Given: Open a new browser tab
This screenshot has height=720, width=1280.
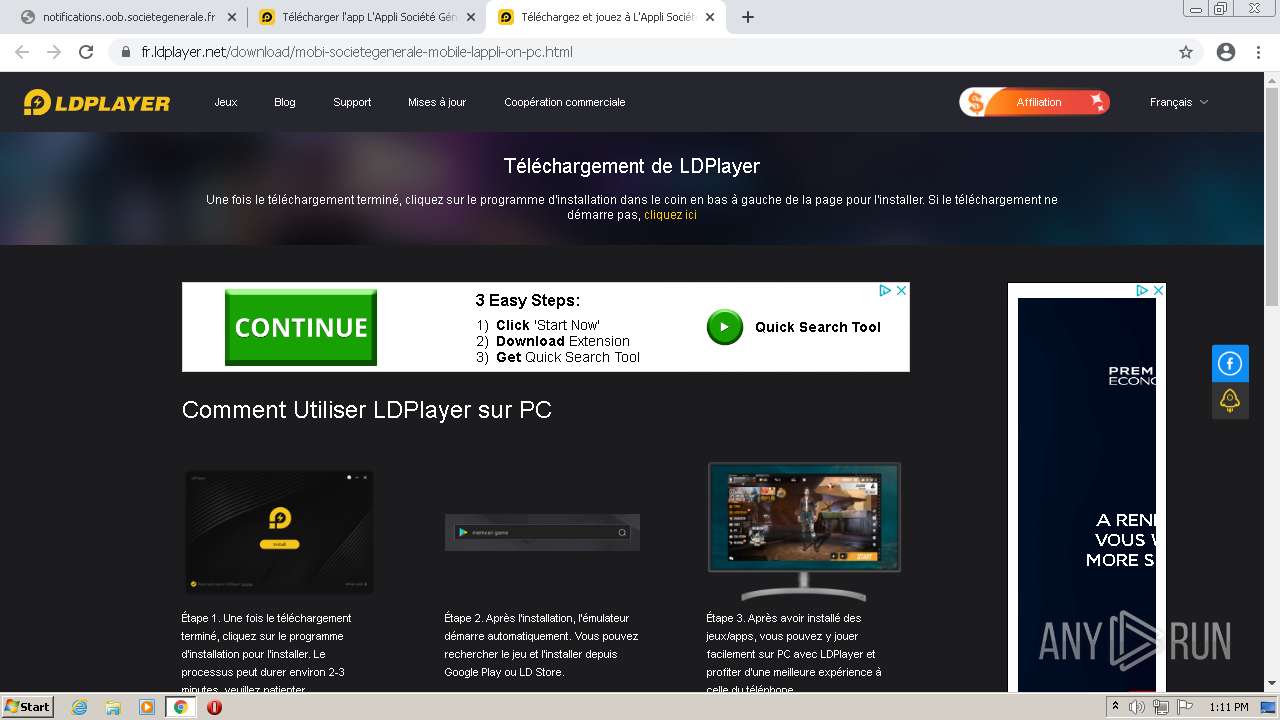Looking at the screenshot, I should coord(747,17).
